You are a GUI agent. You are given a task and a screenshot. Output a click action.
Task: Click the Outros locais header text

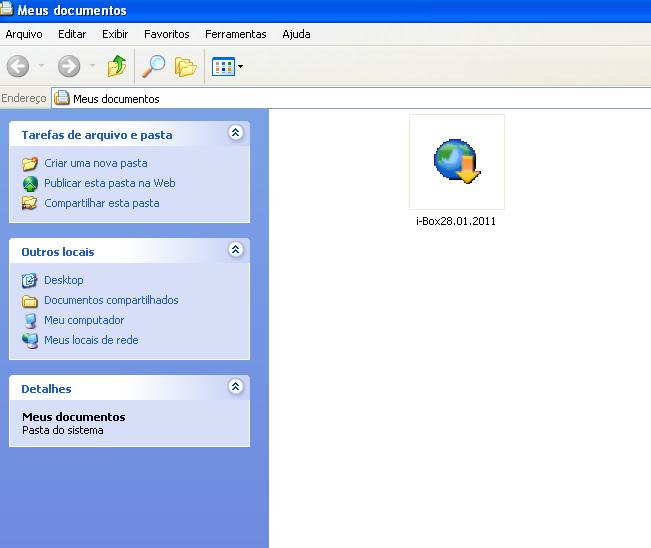[x=58, y=252]
